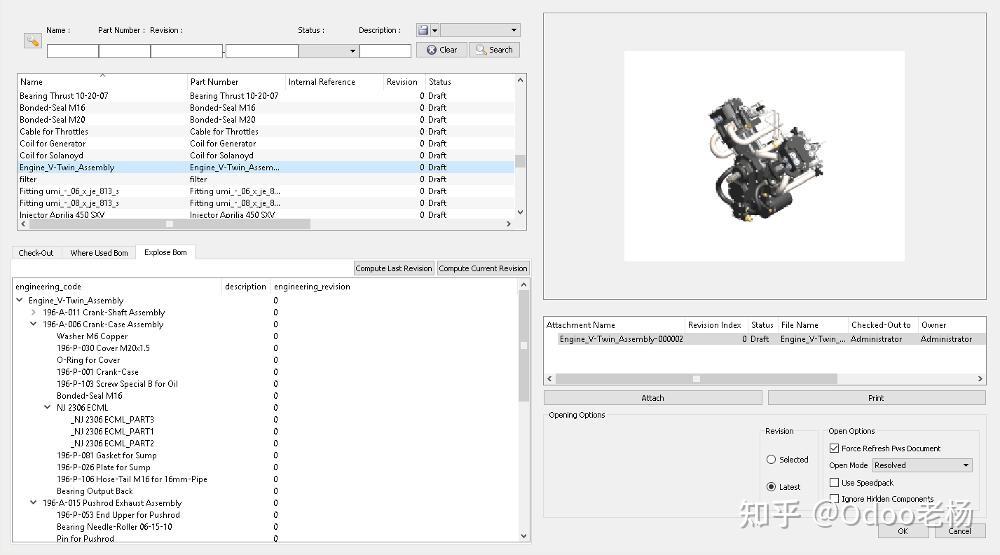This screenshot has height=555, width=1000.
Task: Click the OK button
Action: pyautogui.click(x=903, y=531)
